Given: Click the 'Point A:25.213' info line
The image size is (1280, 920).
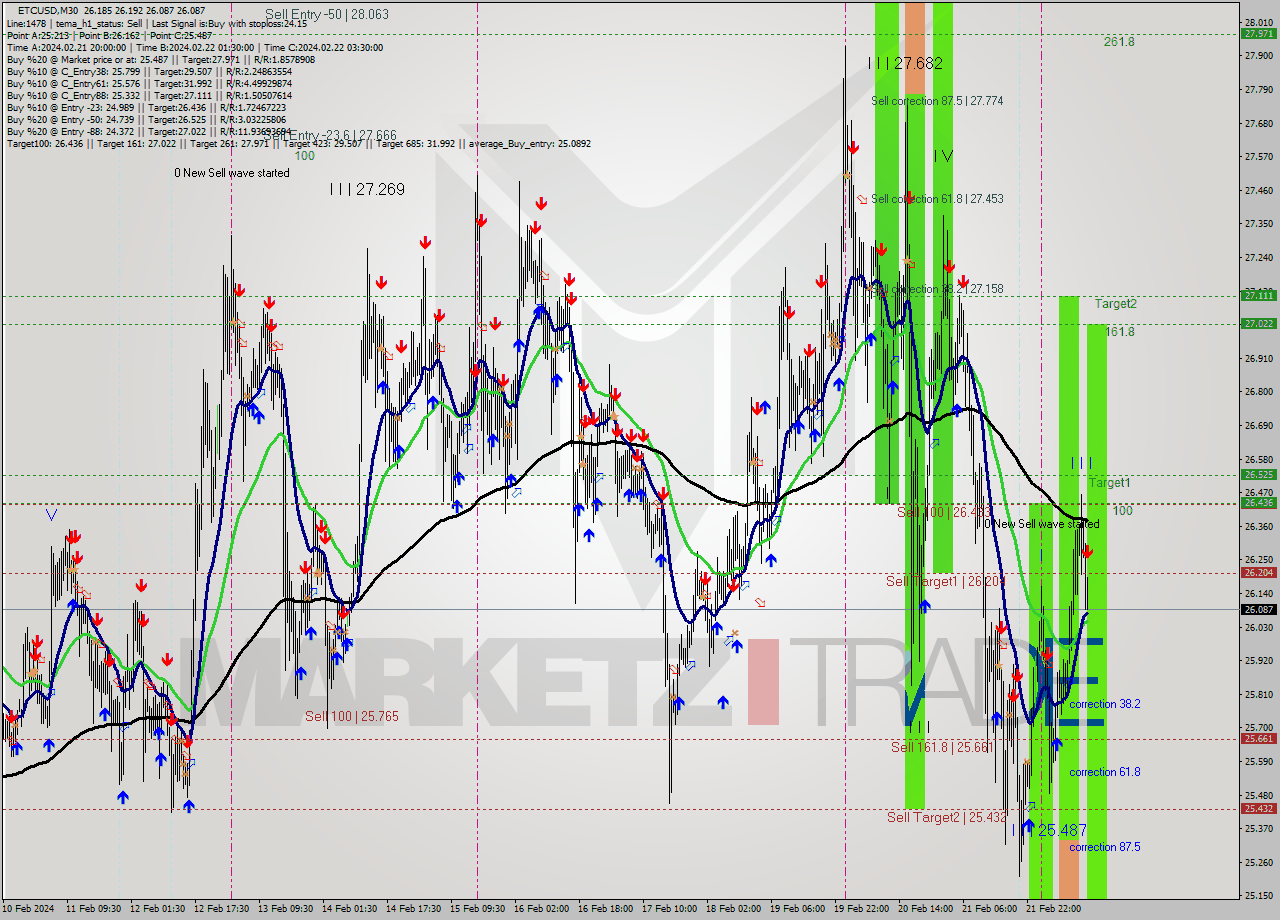Looking at the screenshot, I should 109,35.
